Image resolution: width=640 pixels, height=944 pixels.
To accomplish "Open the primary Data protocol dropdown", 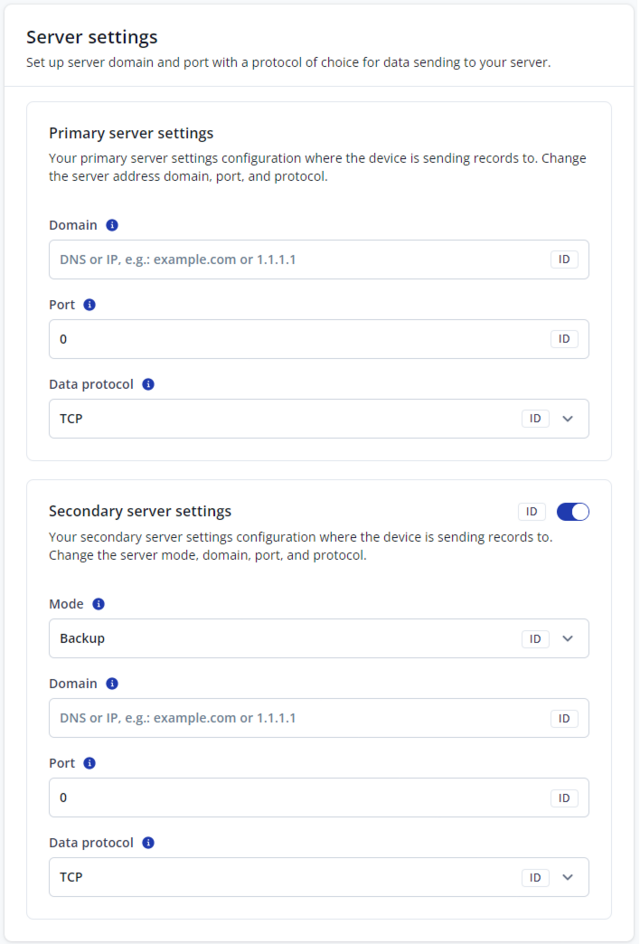I will click(x=568, y=418).
